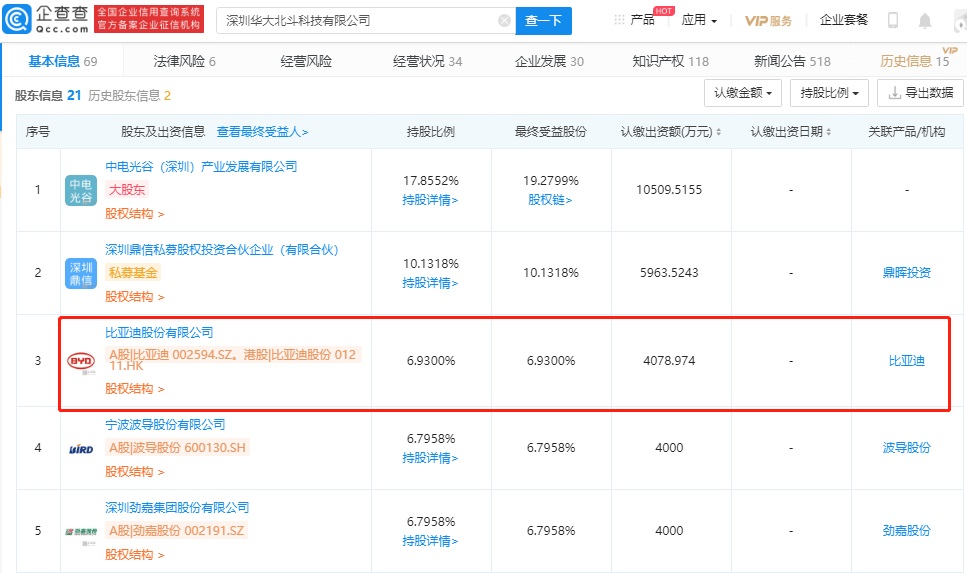Open the notification bell icon
This screenshot has width=967, height=573.
pos(924,21)
